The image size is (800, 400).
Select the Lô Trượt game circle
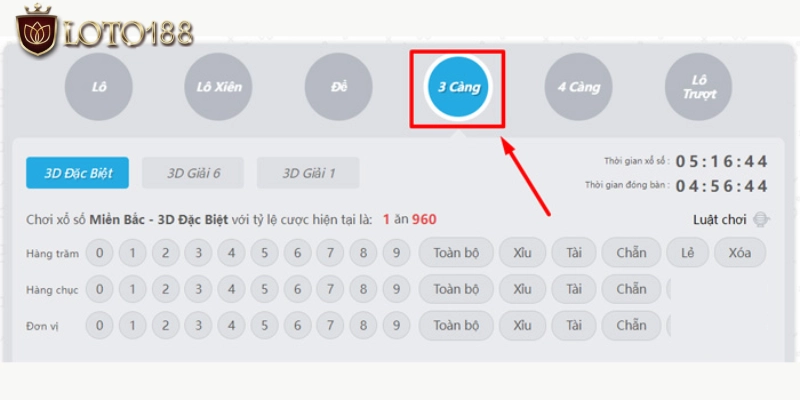click(x=698, y=87)
